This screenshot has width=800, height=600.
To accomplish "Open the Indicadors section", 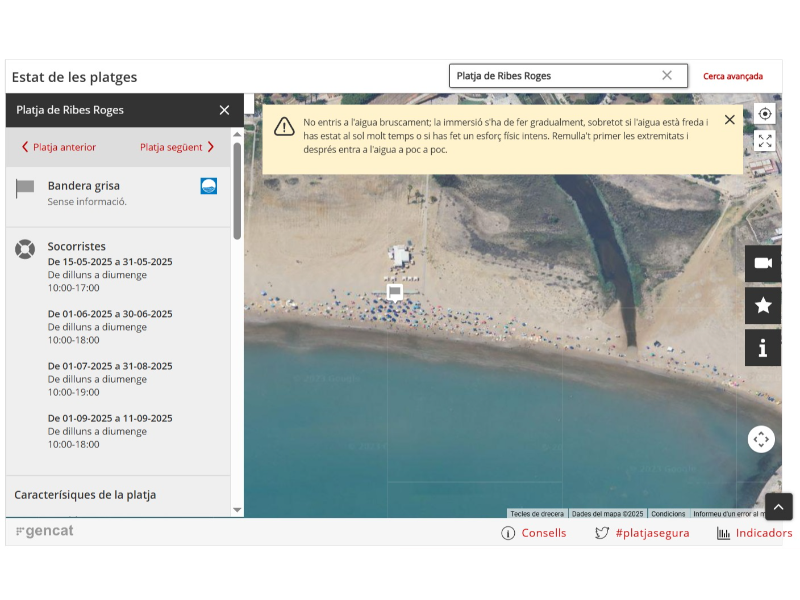I will (755, 533).
